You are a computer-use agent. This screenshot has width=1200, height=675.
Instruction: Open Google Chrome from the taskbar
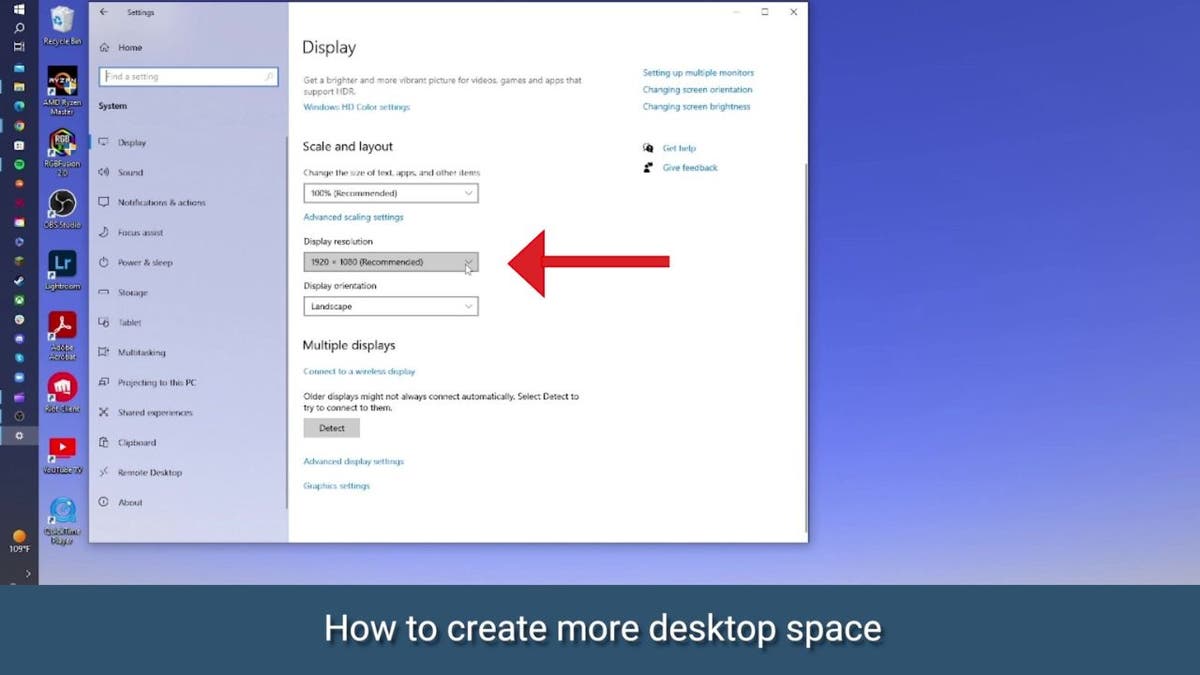(19, 125)
